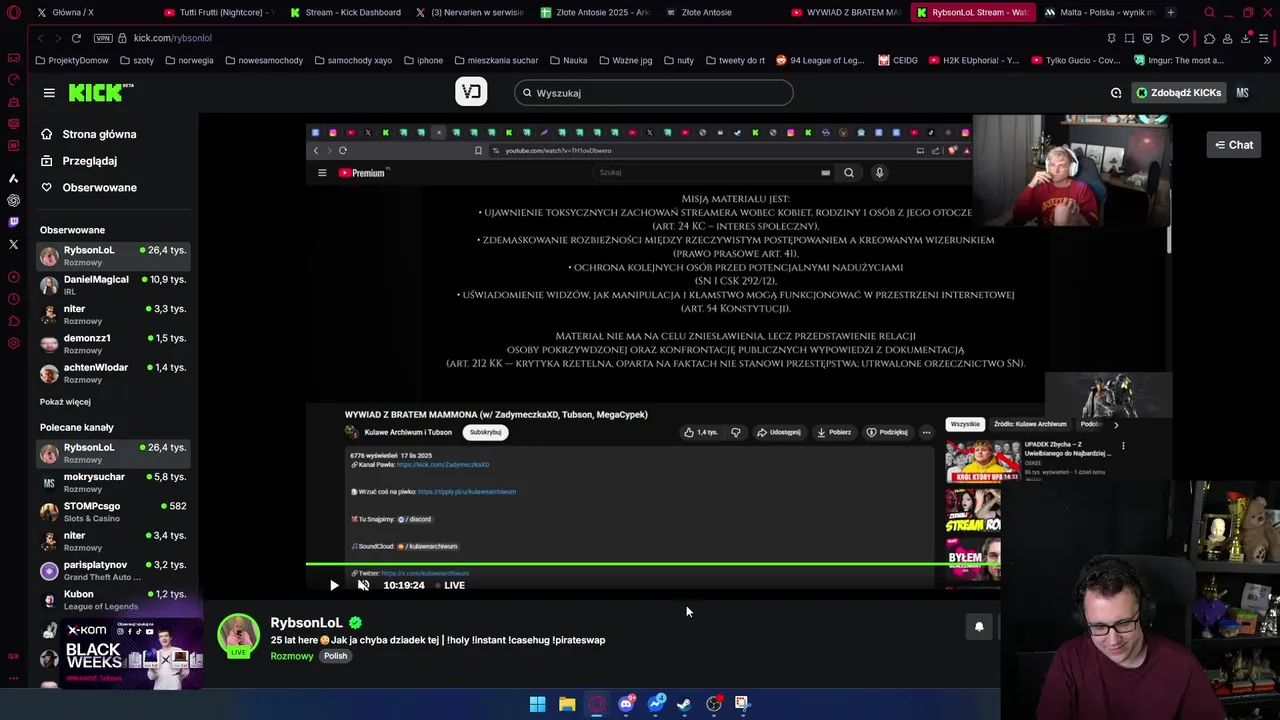The width and height of the screenshot is (1280, 720).
Task: Switch to WYWIAD Z BRATEM tab
Action: [x=845, y=12]
